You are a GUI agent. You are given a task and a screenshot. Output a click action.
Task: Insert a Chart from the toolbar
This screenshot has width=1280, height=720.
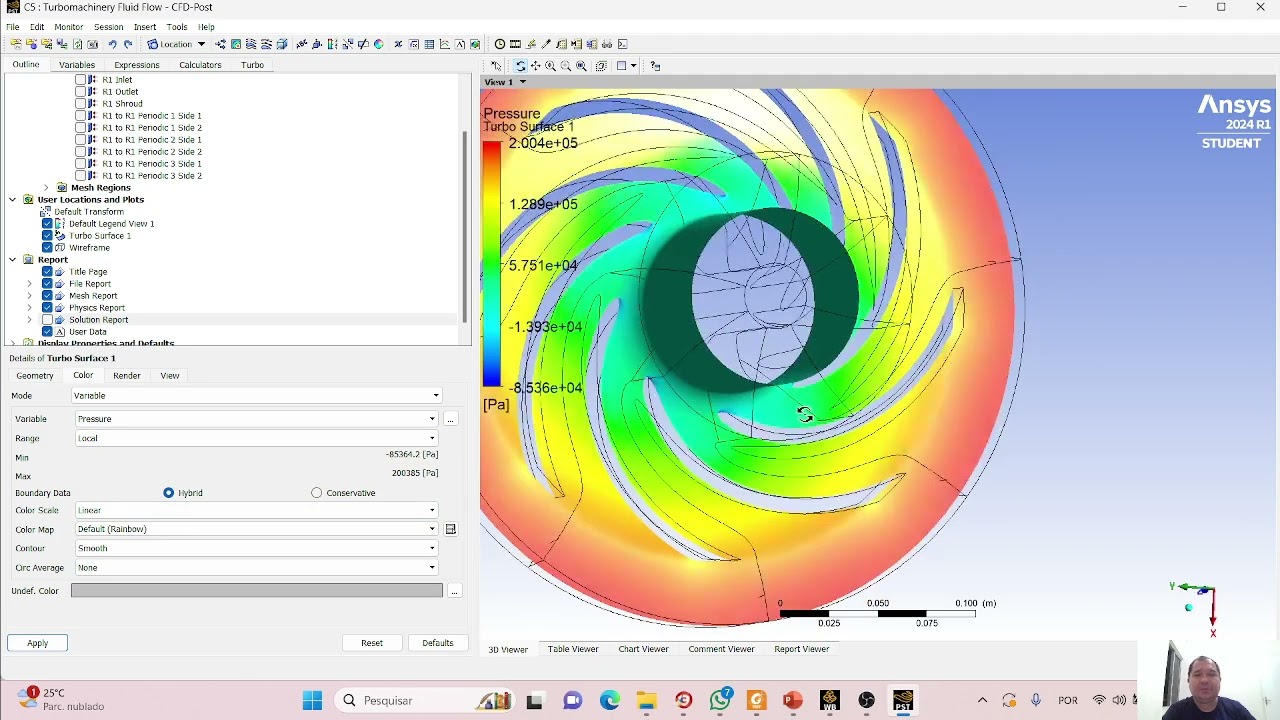(x=444, y=44)
